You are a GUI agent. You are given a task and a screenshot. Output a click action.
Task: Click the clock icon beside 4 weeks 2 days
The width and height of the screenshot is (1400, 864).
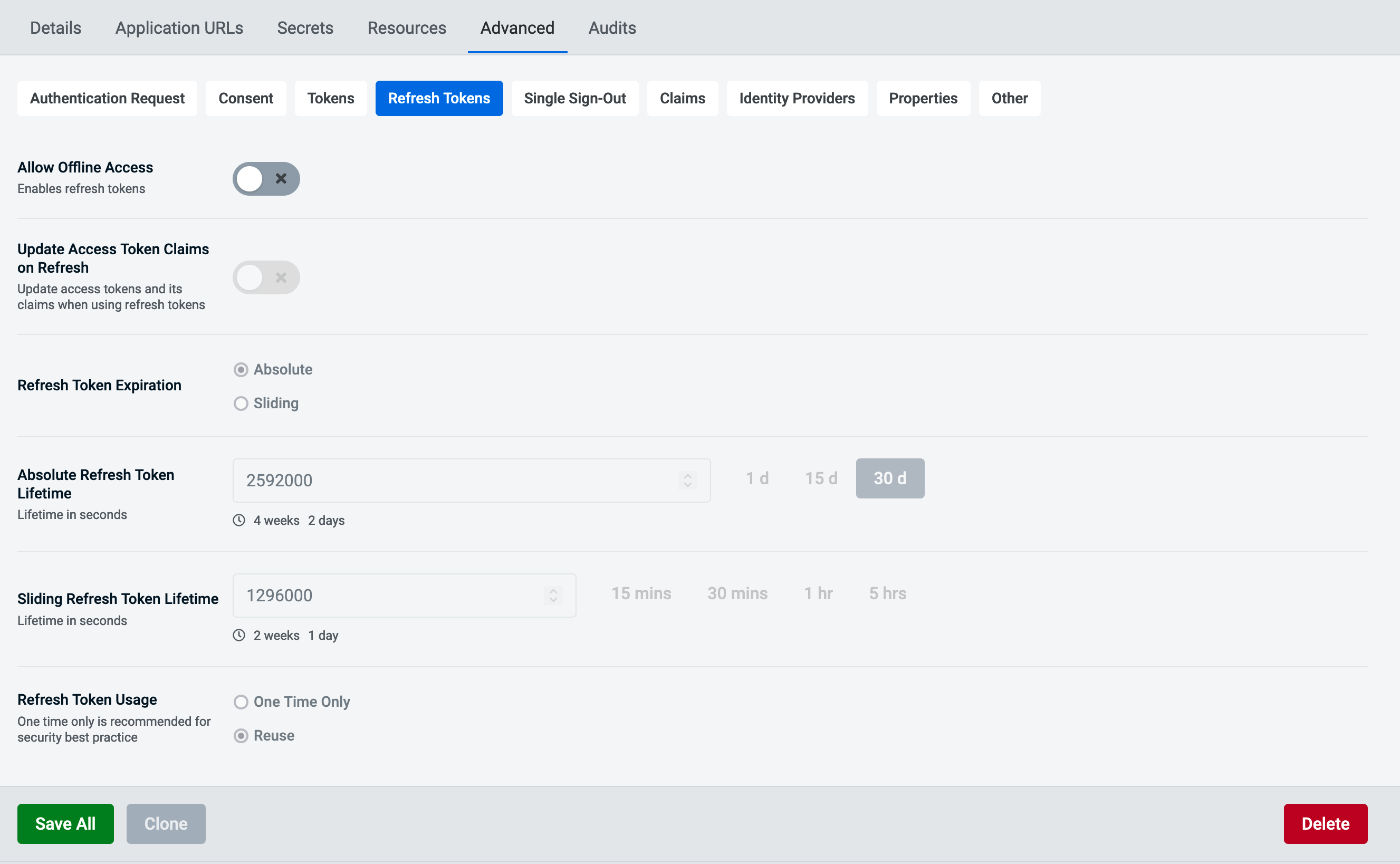(239, 520)
